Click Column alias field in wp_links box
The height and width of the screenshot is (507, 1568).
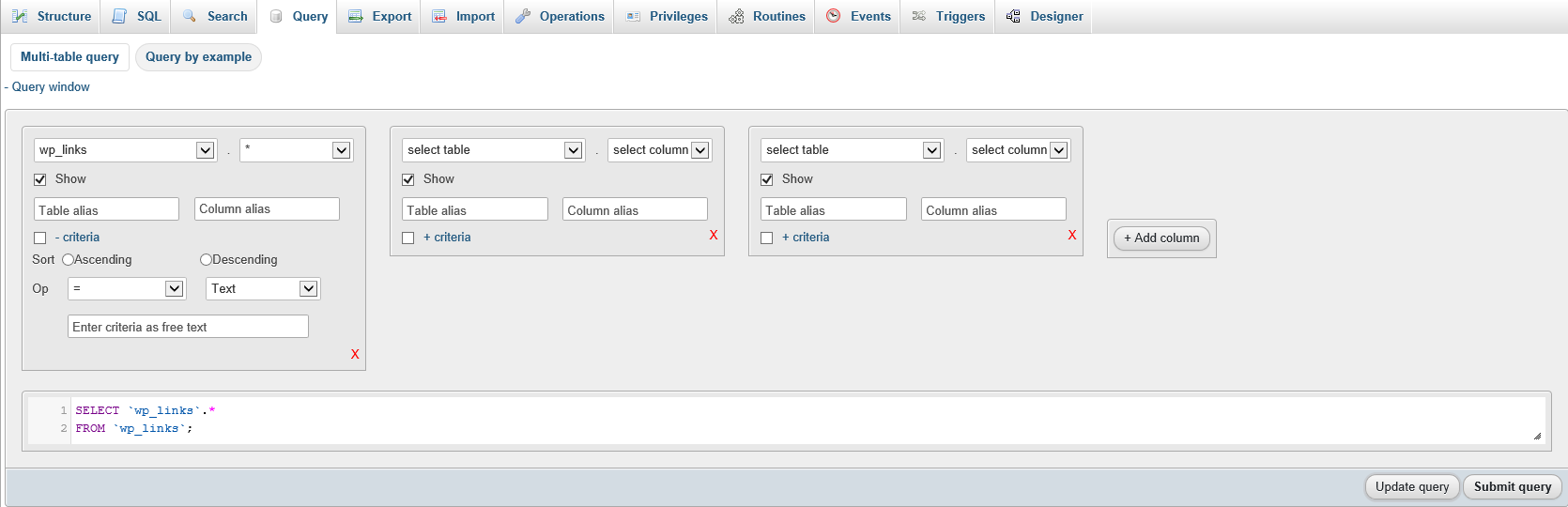(x=267, y=209)
